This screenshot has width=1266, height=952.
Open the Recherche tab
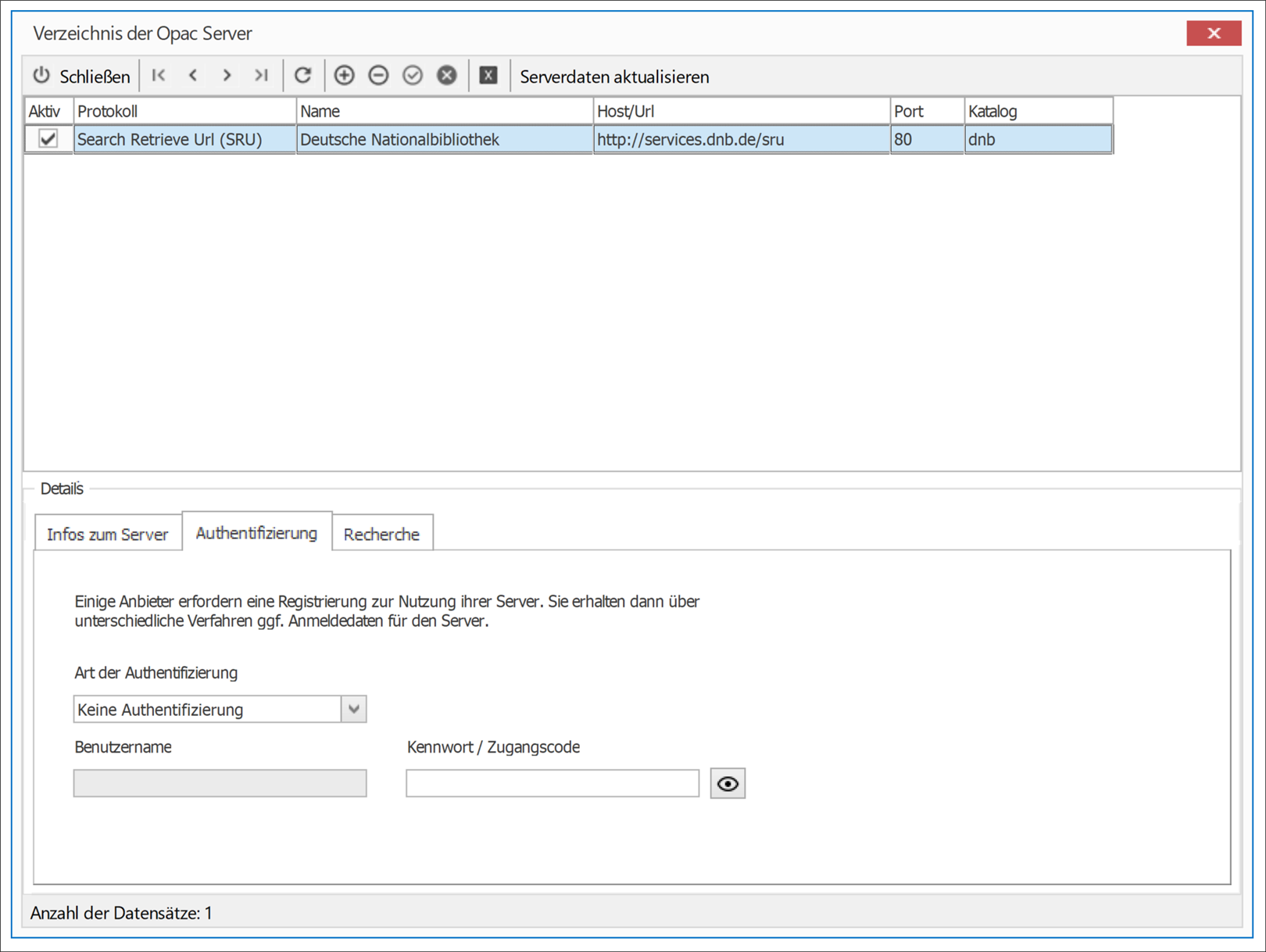pos(382,534)
